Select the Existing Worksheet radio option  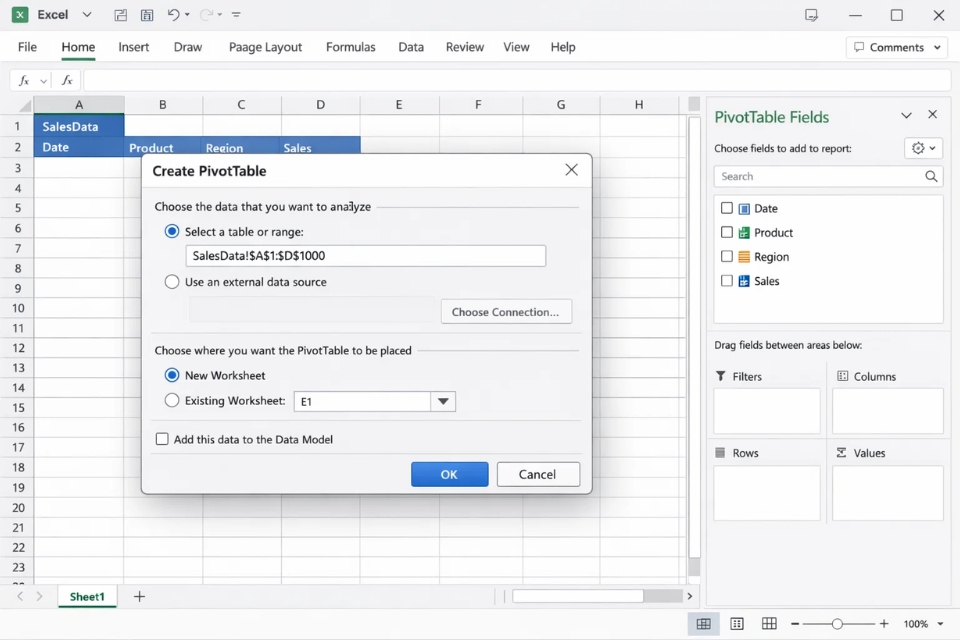(172, 401)
